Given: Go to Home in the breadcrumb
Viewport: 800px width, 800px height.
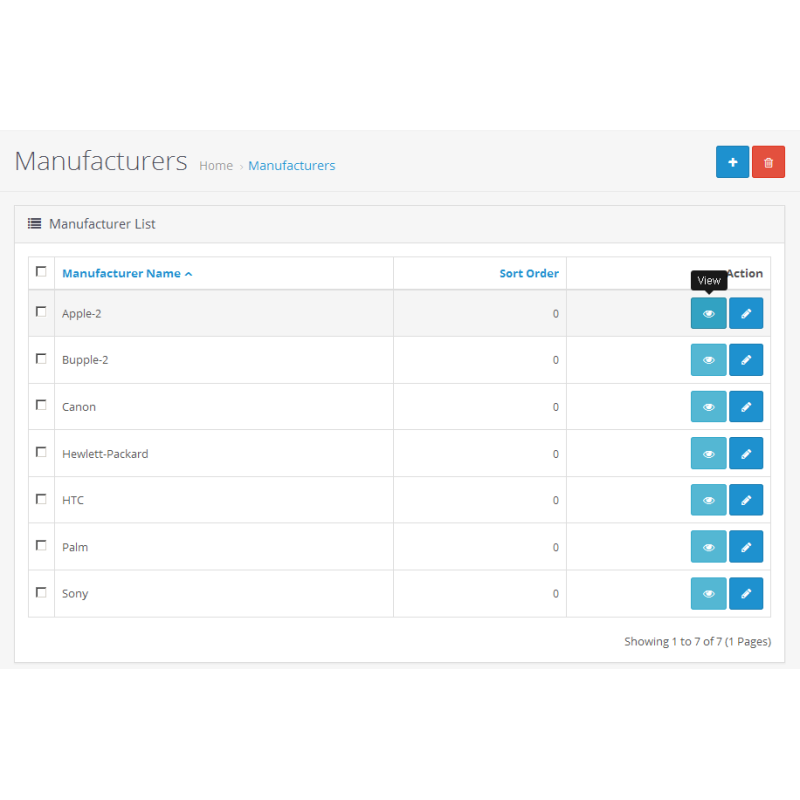Looking at the screenshot, I should click(216, 166).
